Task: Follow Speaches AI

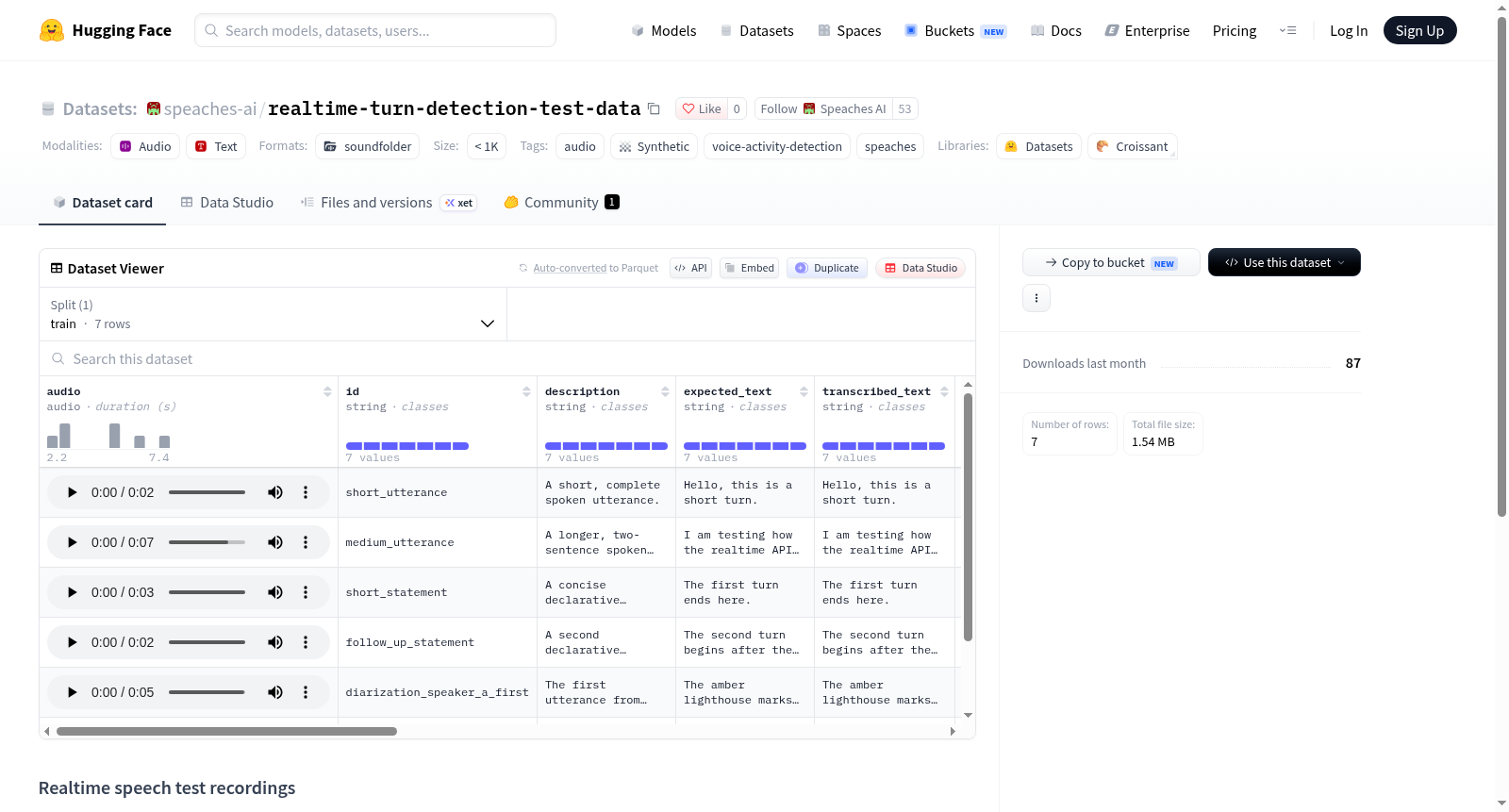Action: 823,108
